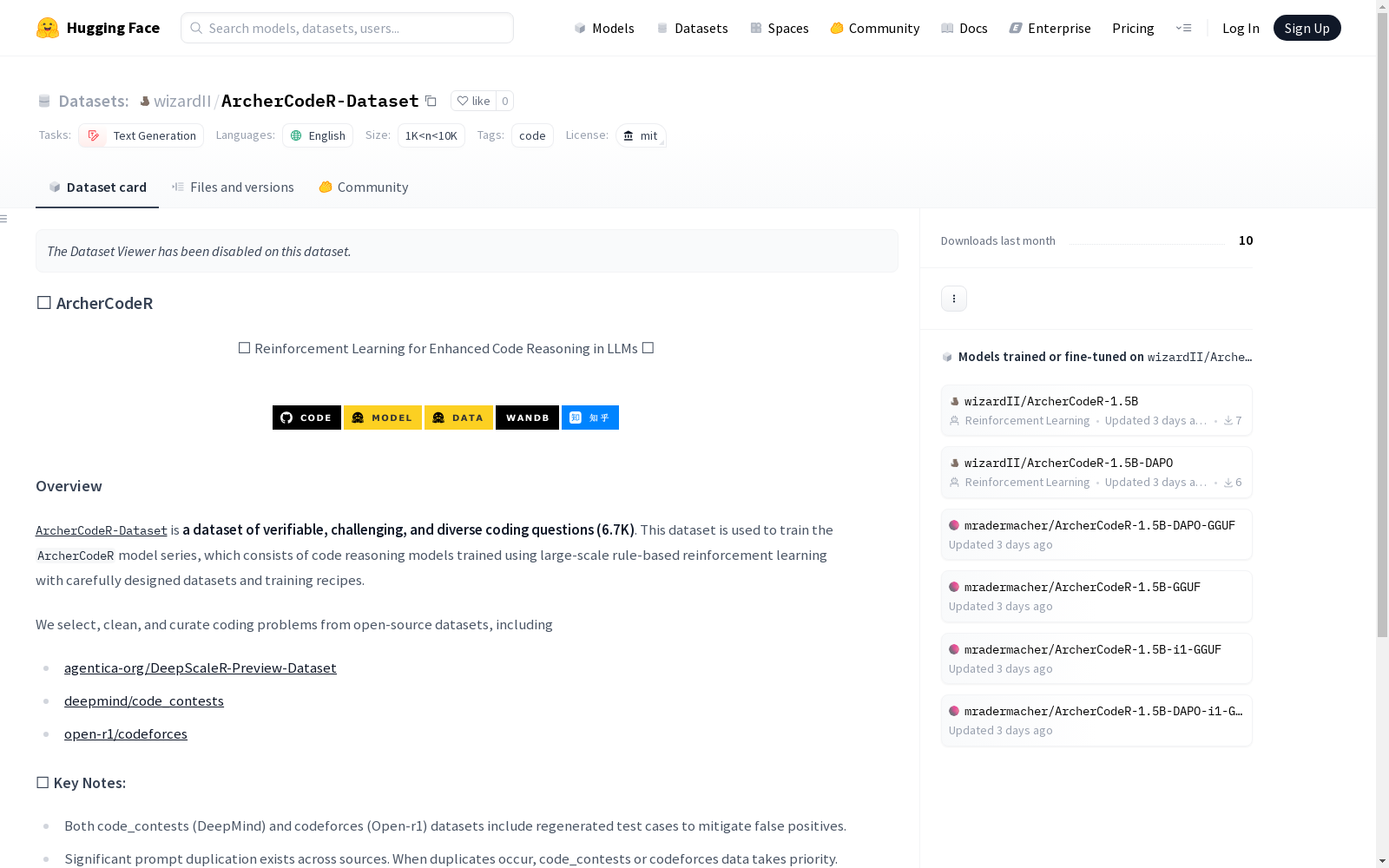
Task: Copy dataset name with the copy icon
Action: (431, 101)
